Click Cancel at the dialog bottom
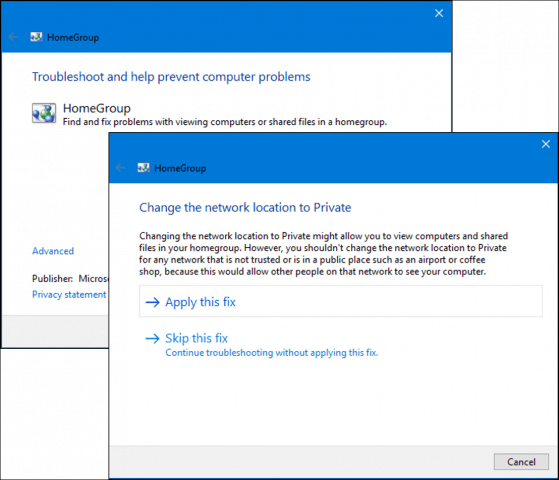 coord(521,462)
